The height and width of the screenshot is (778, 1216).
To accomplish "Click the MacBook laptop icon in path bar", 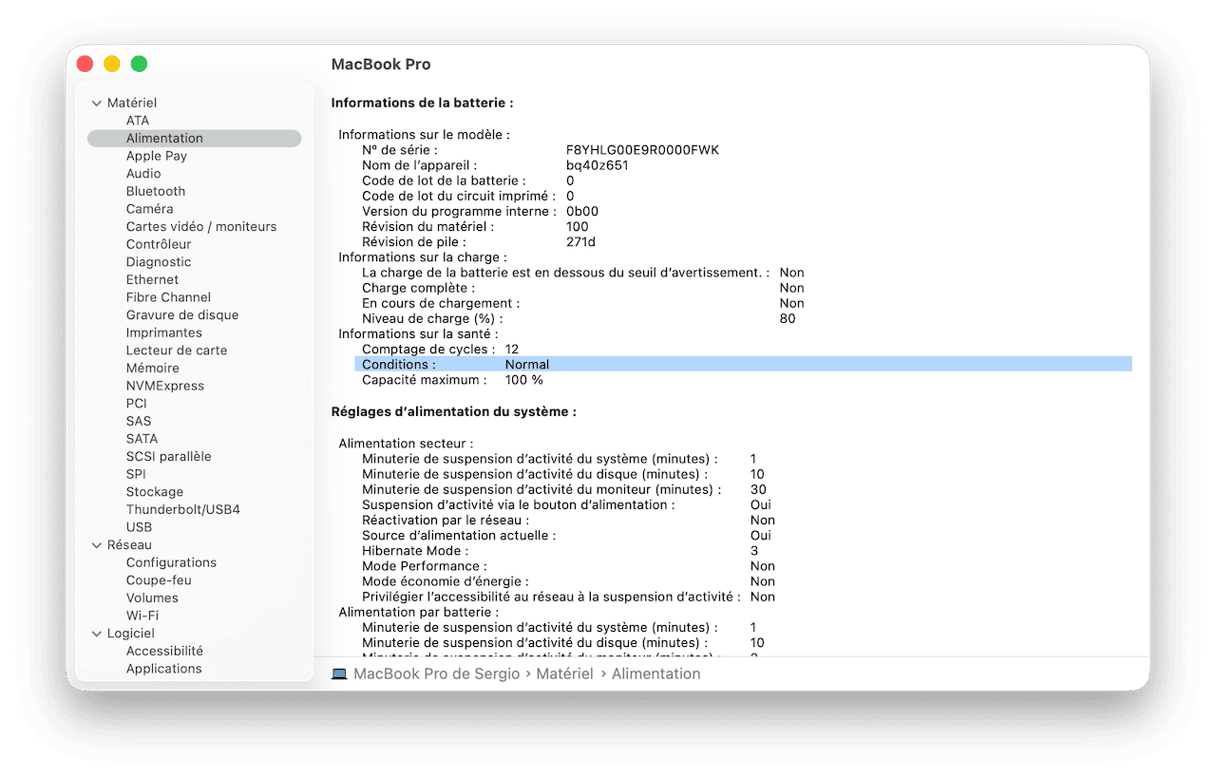I will point(340,674).
